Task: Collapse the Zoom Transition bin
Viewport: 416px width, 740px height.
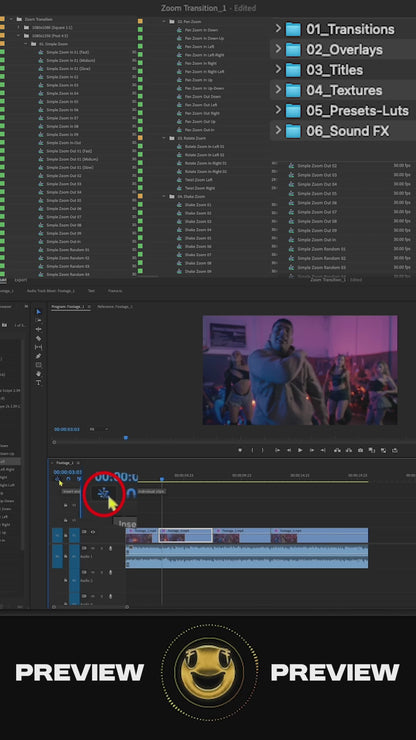Action: (11, 19)
